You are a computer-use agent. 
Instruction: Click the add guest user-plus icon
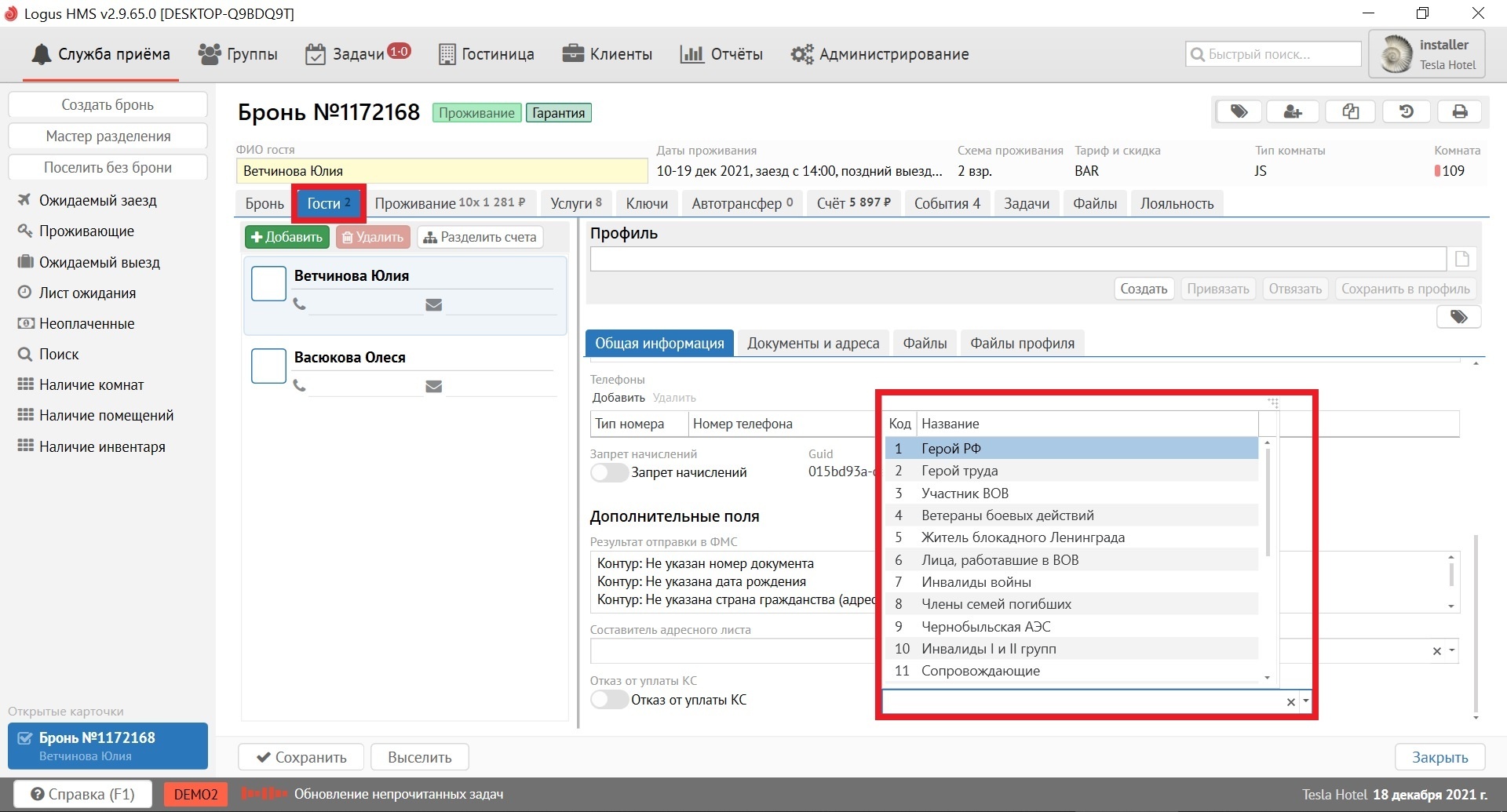pos(1293,111)
